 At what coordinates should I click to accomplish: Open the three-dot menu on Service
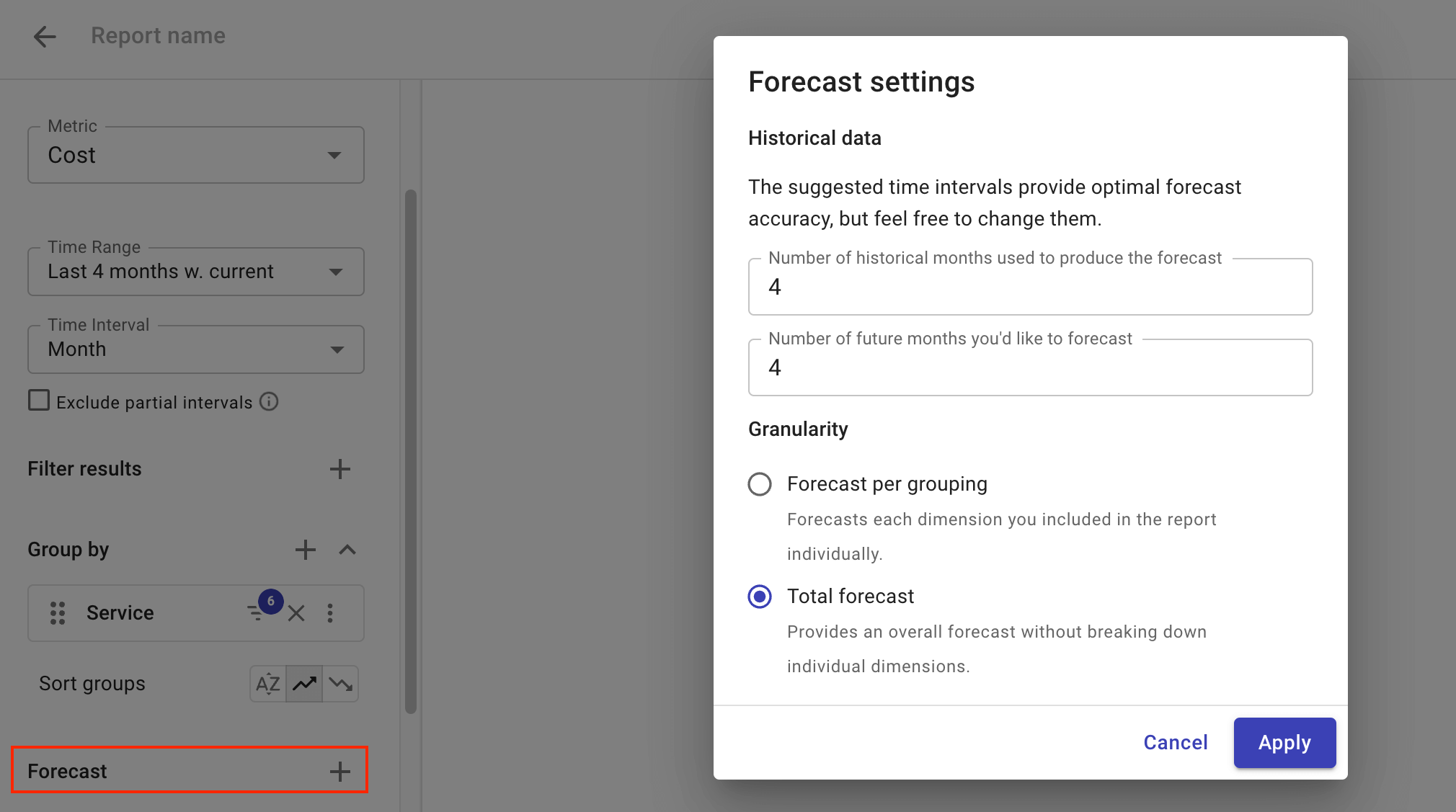(331, 613)
